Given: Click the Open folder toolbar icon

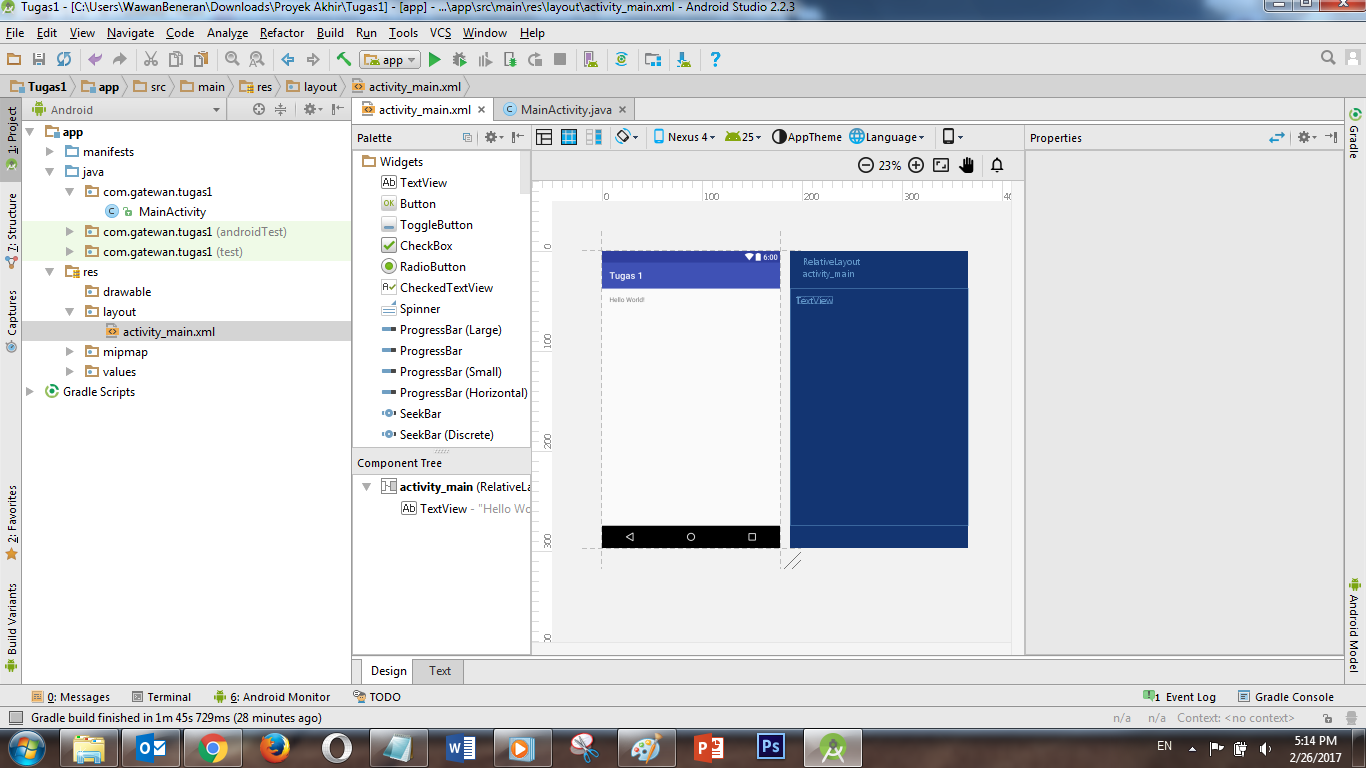Looking at the screenshot, I should tap(14, 60).
